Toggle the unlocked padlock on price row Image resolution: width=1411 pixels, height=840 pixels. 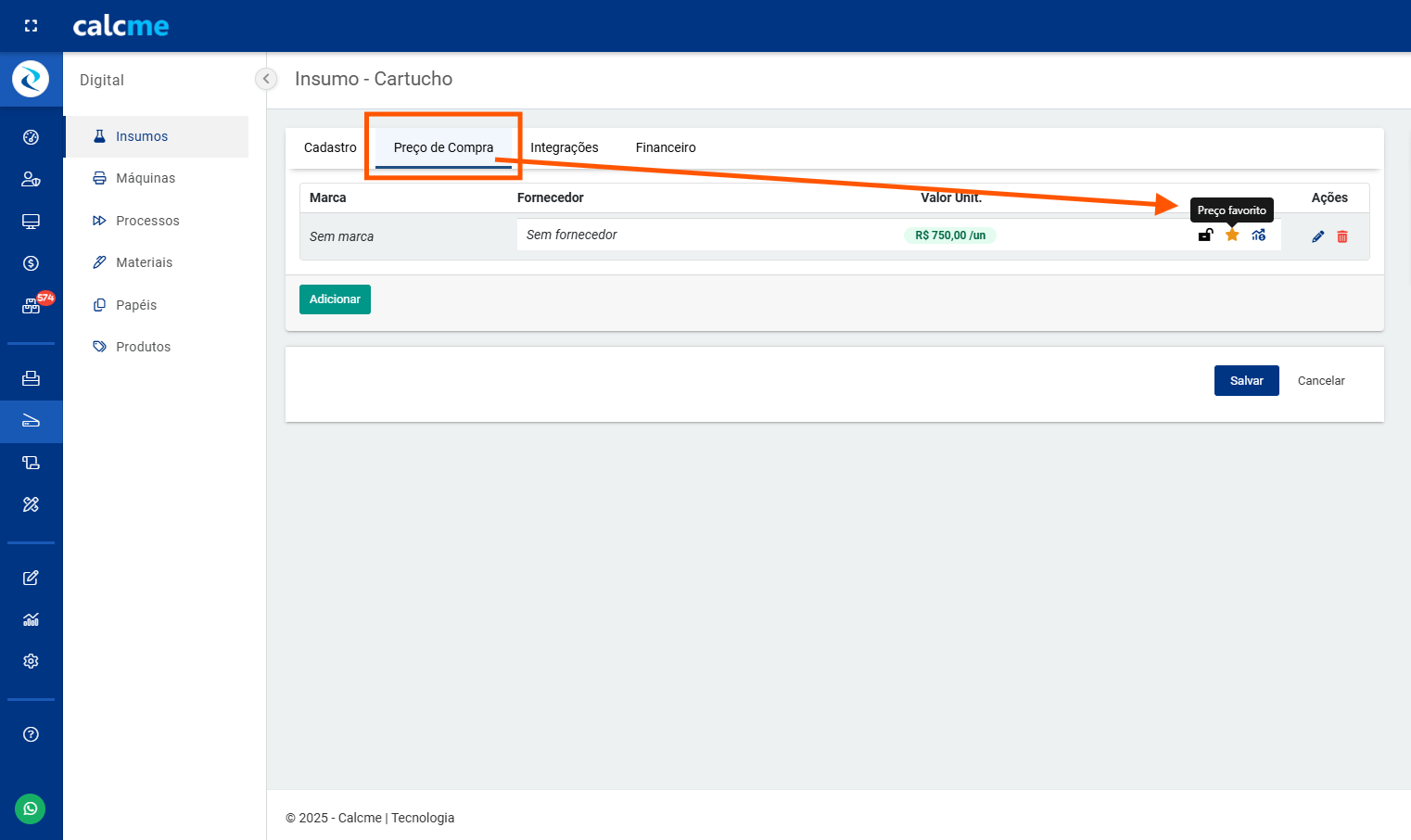coord(1205,235)
